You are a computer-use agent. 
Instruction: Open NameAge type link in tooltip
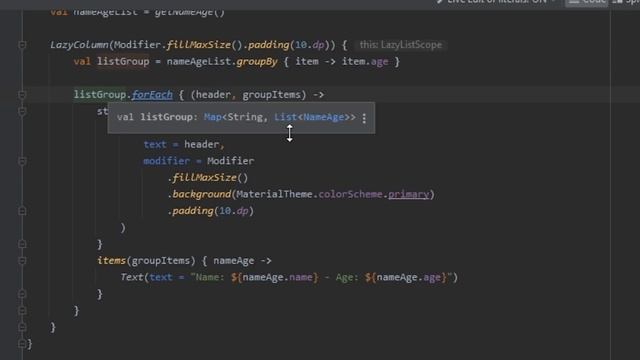(324, 117)
